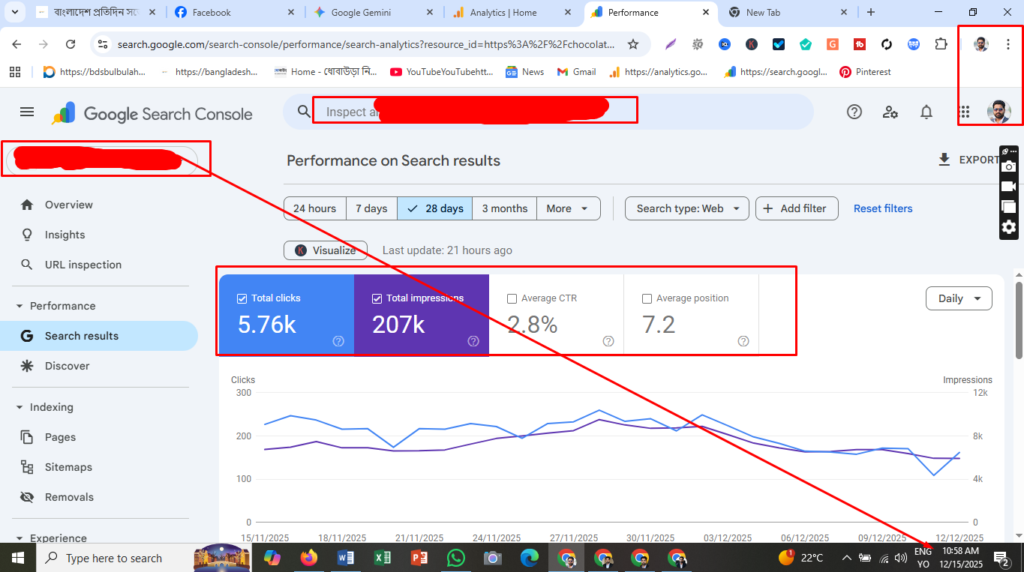This screenshot has height=572, width=1024.
Task: Open Pinterest bookmark
Action: point(865,72)
